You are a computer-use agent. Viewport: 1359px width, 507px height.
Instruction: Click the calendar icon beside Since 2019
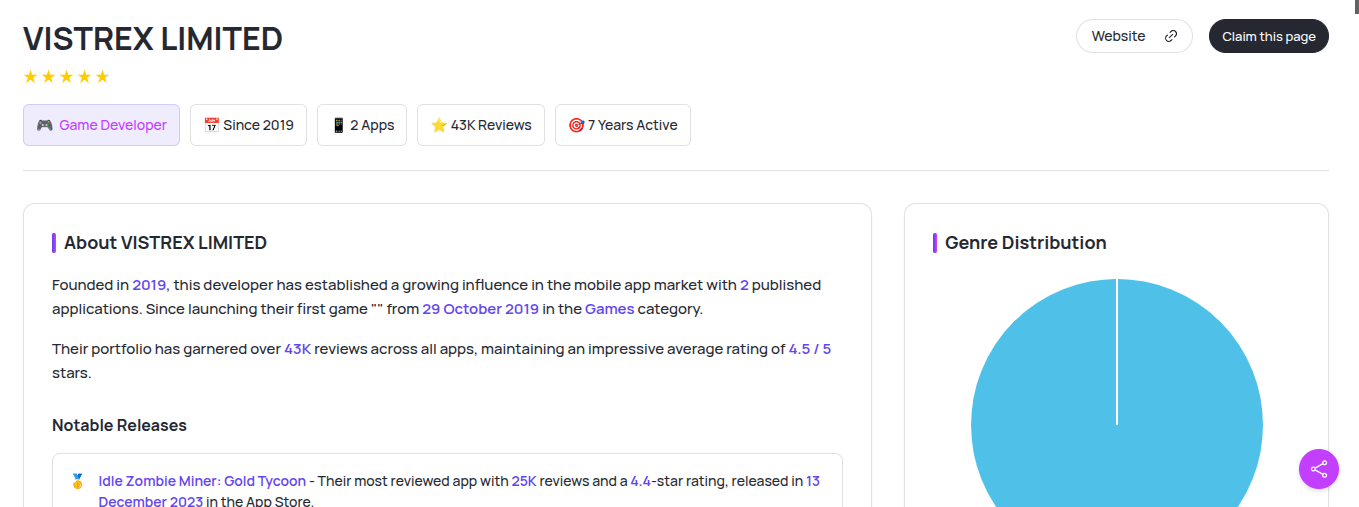click(x=211, y=125)
